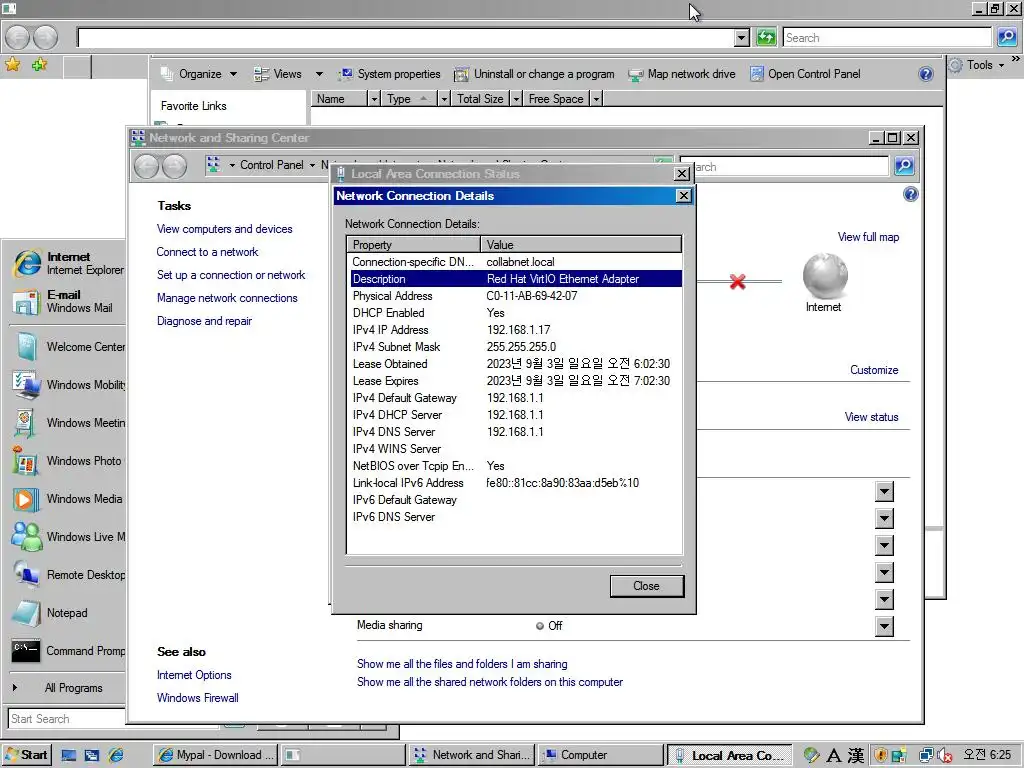Screen dimensions: 1024x768
Task: Click the Customize link
Action: (x=874, y=370)
